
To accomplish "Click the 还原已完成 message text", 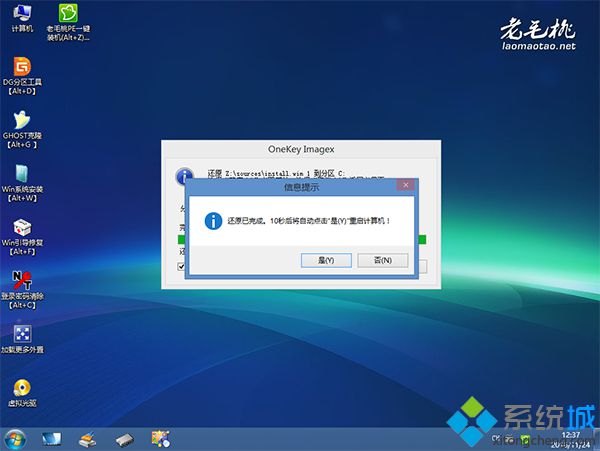I will (x=308, y=221).
